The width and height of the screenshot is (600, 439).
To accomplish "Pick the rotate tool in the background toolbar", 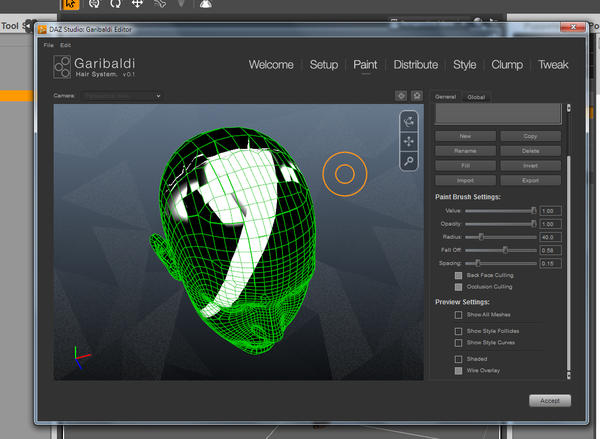I will tap(115, 4).
